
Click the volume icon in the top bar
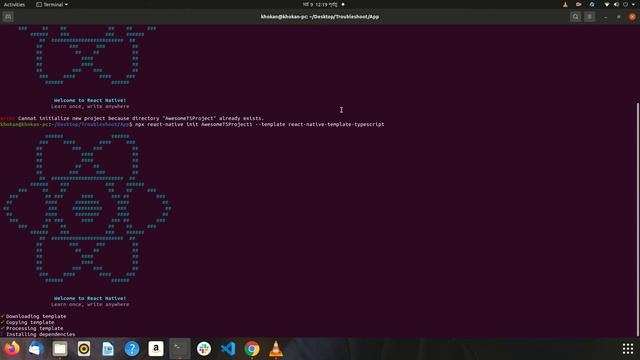point(616,4)
